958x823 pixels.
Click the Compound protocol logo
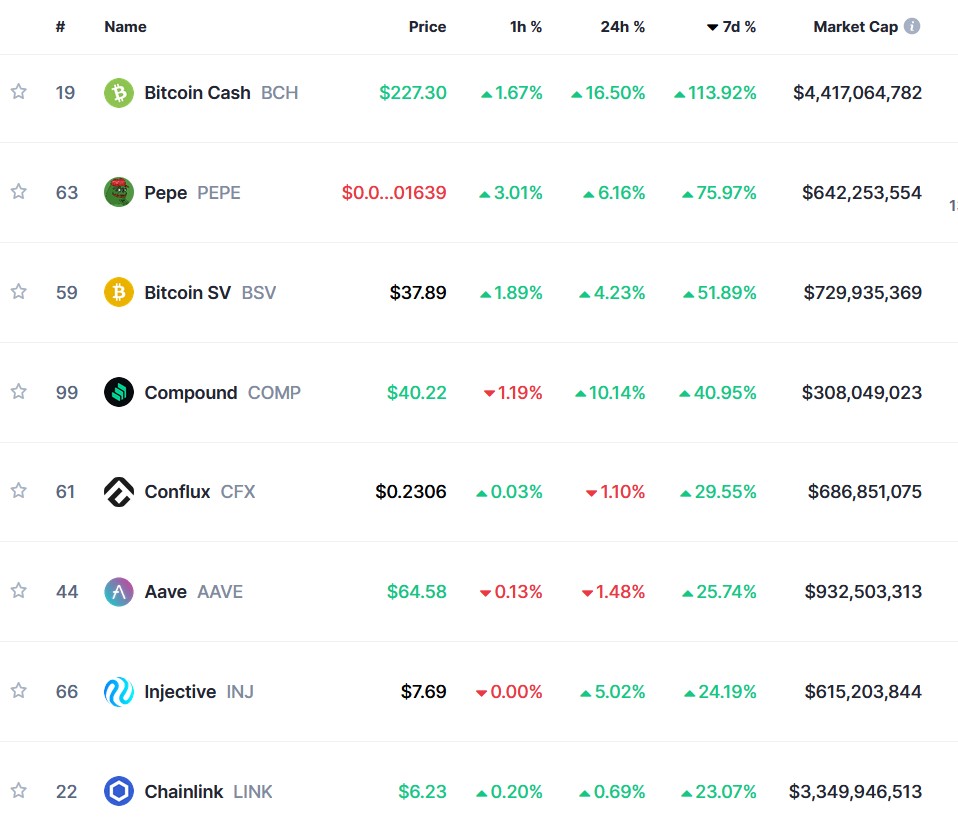pyautogui.click(x=119, y=392)
